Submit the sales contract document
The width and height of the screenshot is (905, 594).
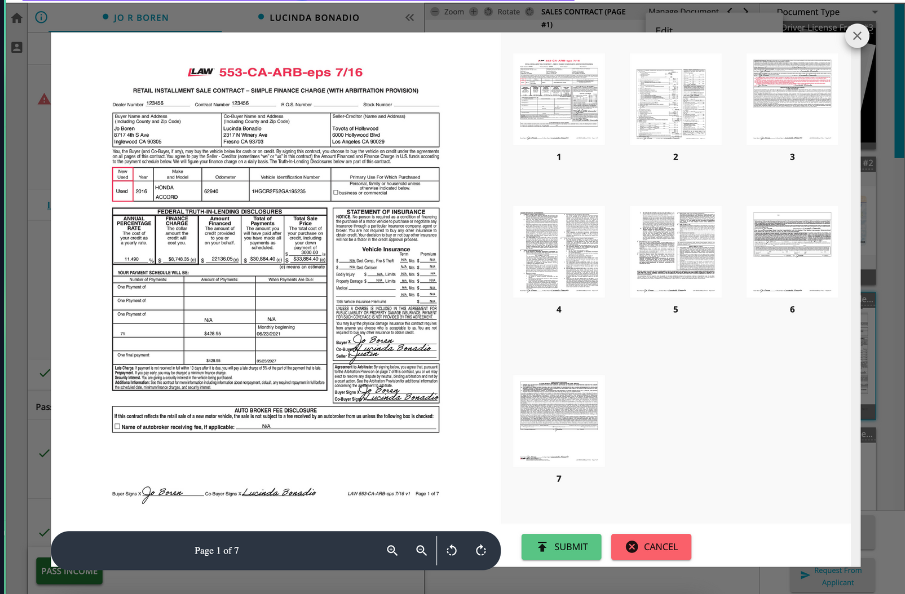coord(560,546)
